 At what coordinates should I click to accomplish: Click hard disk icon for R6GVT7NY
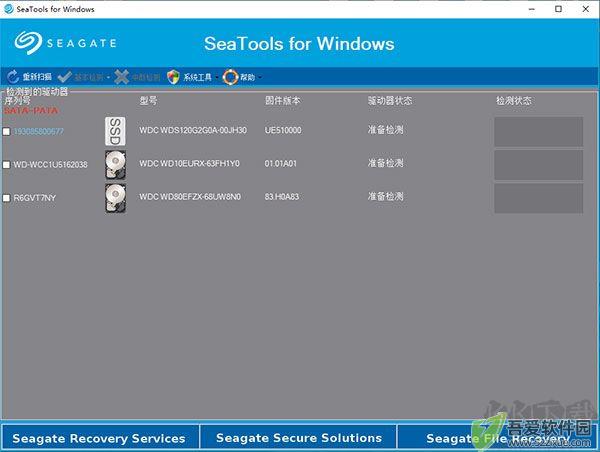(115, 198)
